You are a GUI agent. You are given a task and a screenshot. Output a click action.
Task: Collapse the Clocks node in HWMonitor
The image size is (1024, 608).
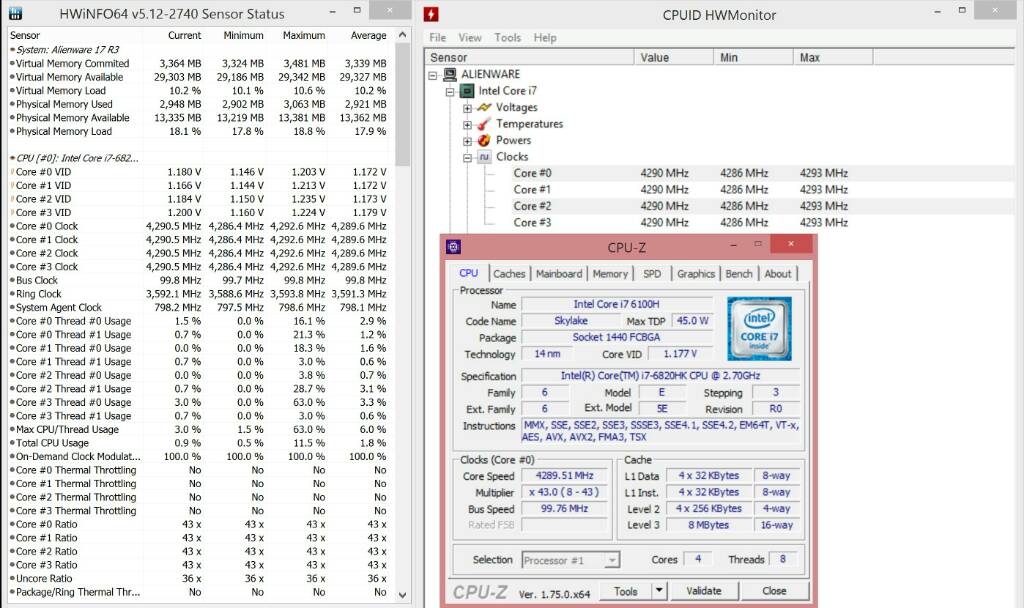tap(467, 157)
